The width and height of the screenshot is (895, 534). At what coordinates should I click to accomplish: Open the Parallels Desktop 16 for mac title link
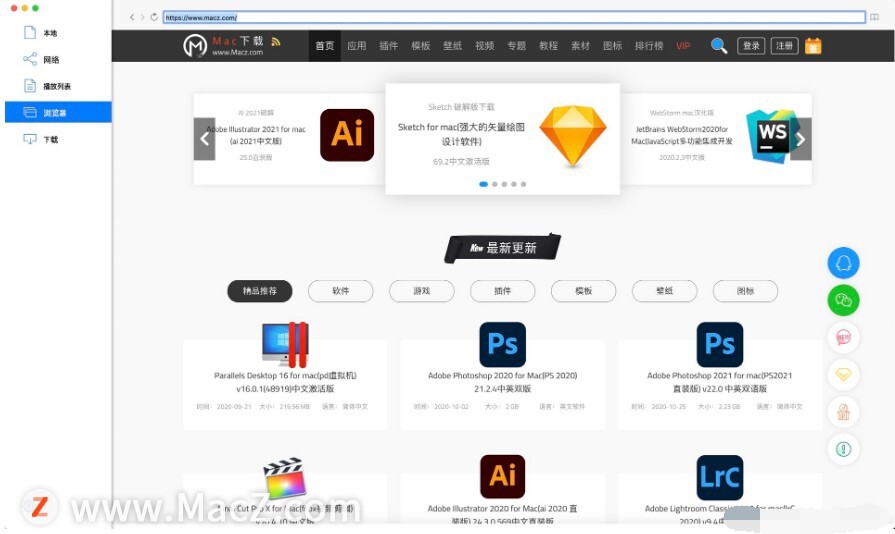click(285, 382)
